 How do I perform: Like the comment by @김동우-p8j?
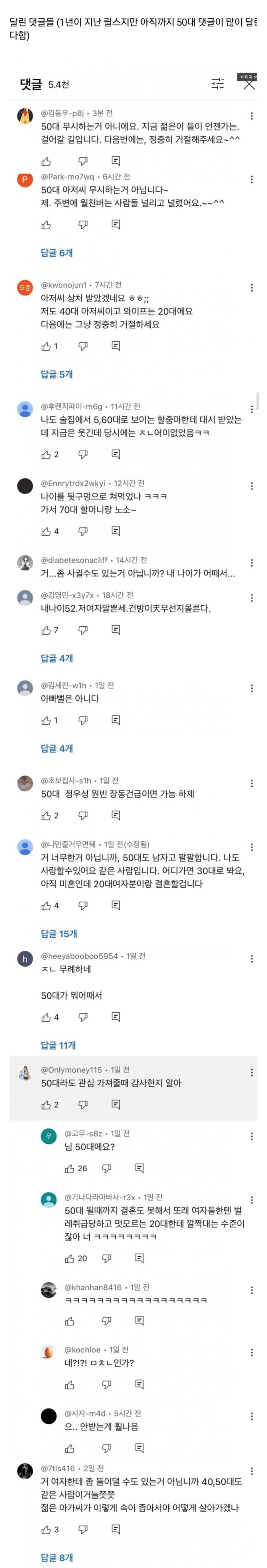coord(46,161)
